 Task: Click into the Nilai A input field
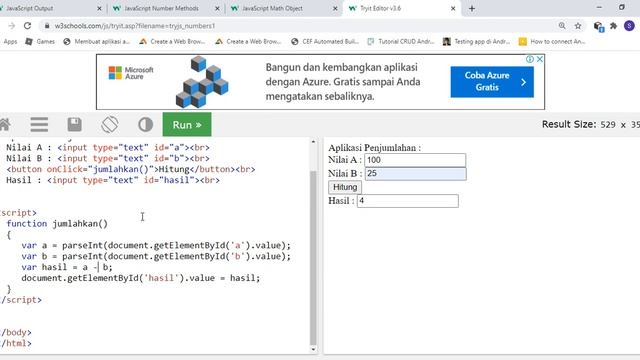coord(415,160)
